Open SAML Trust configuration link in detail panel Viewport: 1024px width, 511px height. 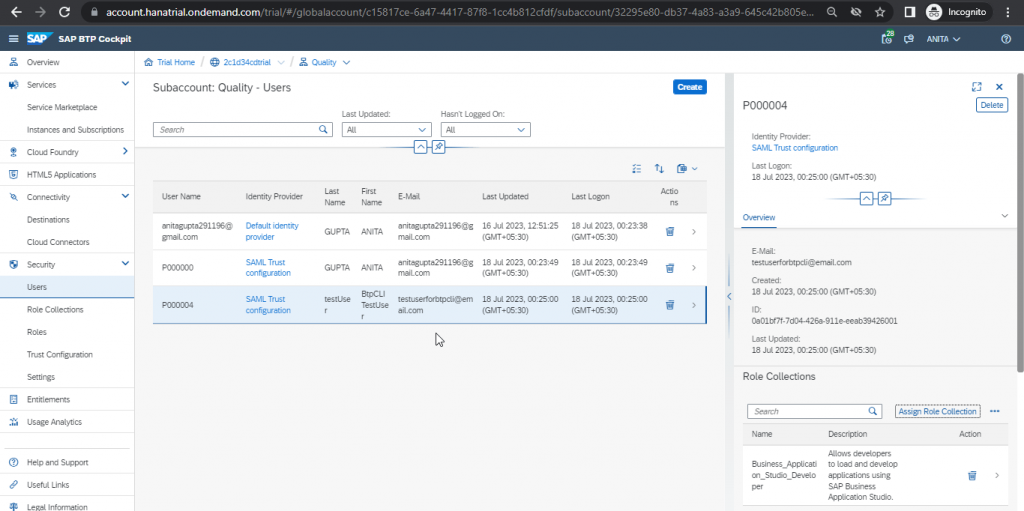point(795,148)
